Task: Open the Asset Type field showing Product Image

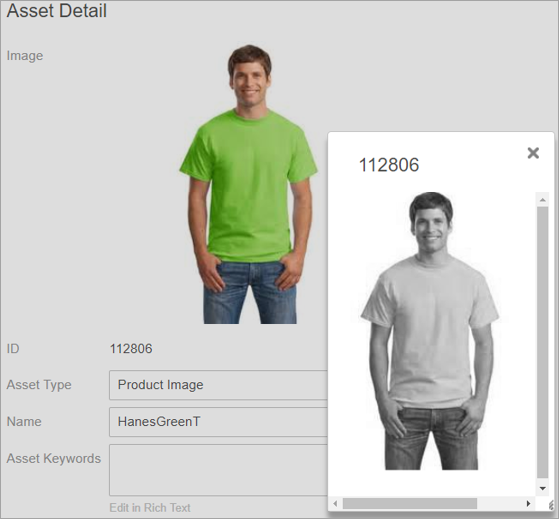Action: 218,385
